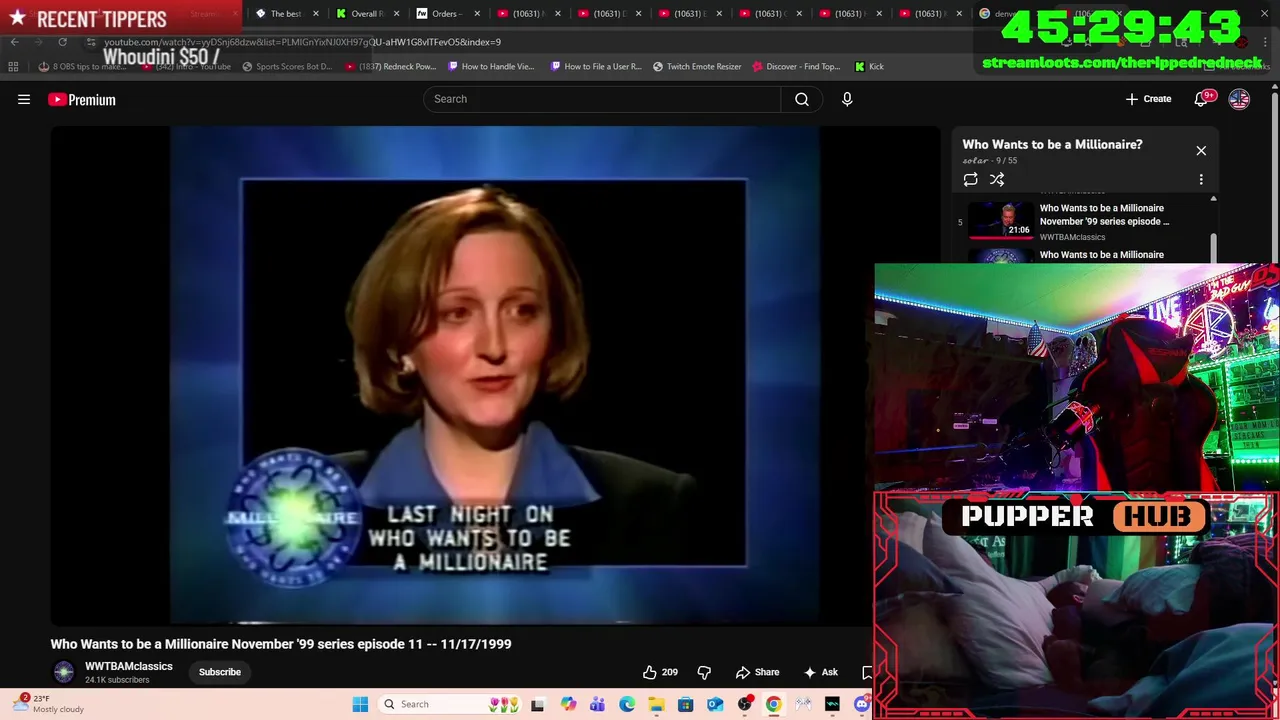Open the 'Discover - Find Top...' bookmark
The height and width of the screenshot is (720, 1280).
point(795,66)
